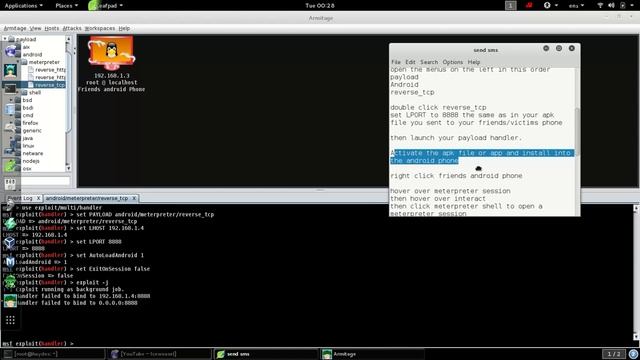Click the volume speaker icon
Viewport: 640px width, 360px height.
[611, 5]
